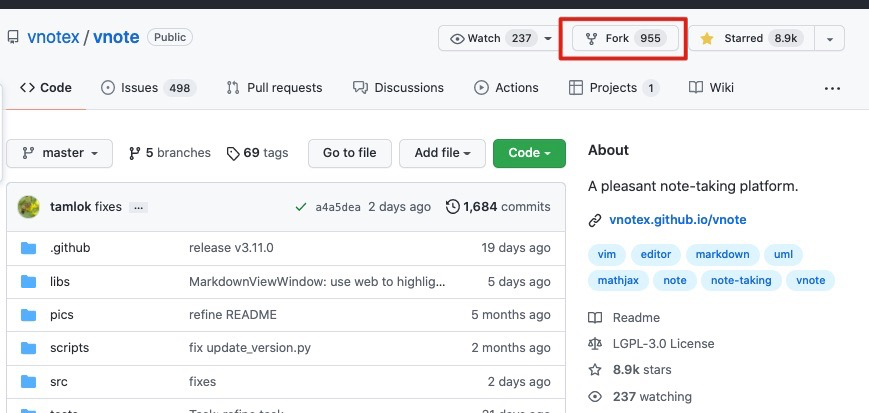Open the latest commit message 'fixes'
Viewport: 869px width, 413px height.
(108, 207)
